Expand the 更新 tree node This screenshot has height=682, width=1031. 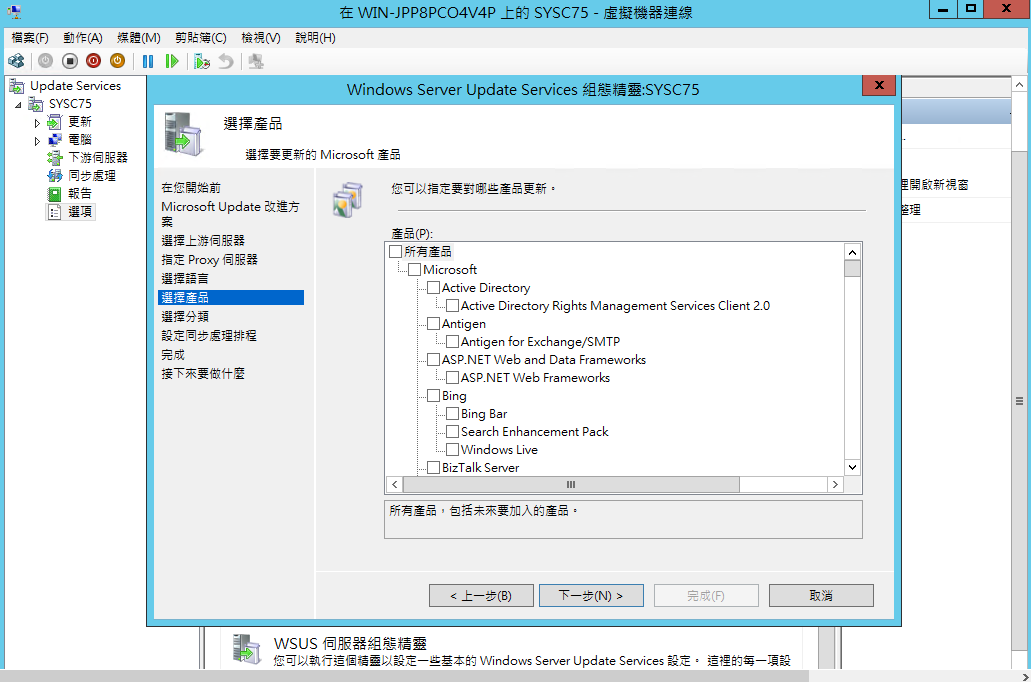(x=37, y=122)
